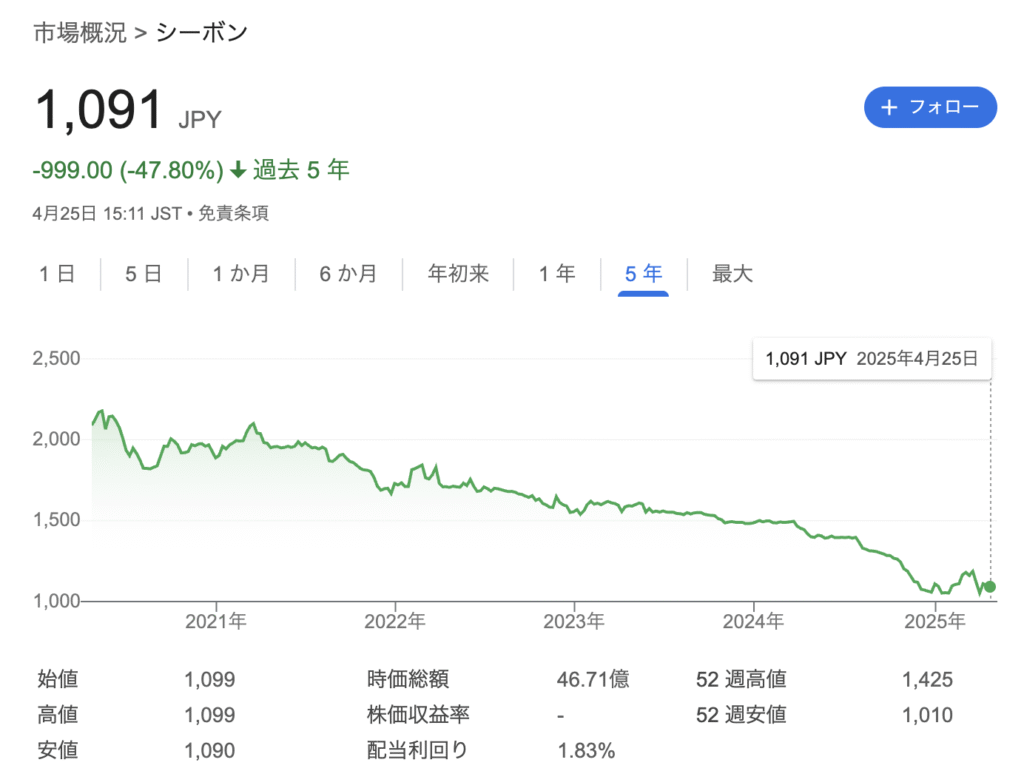Click the plus icon in the follow button
This screenshot has width=1024, height=771.
coord(889,107)
